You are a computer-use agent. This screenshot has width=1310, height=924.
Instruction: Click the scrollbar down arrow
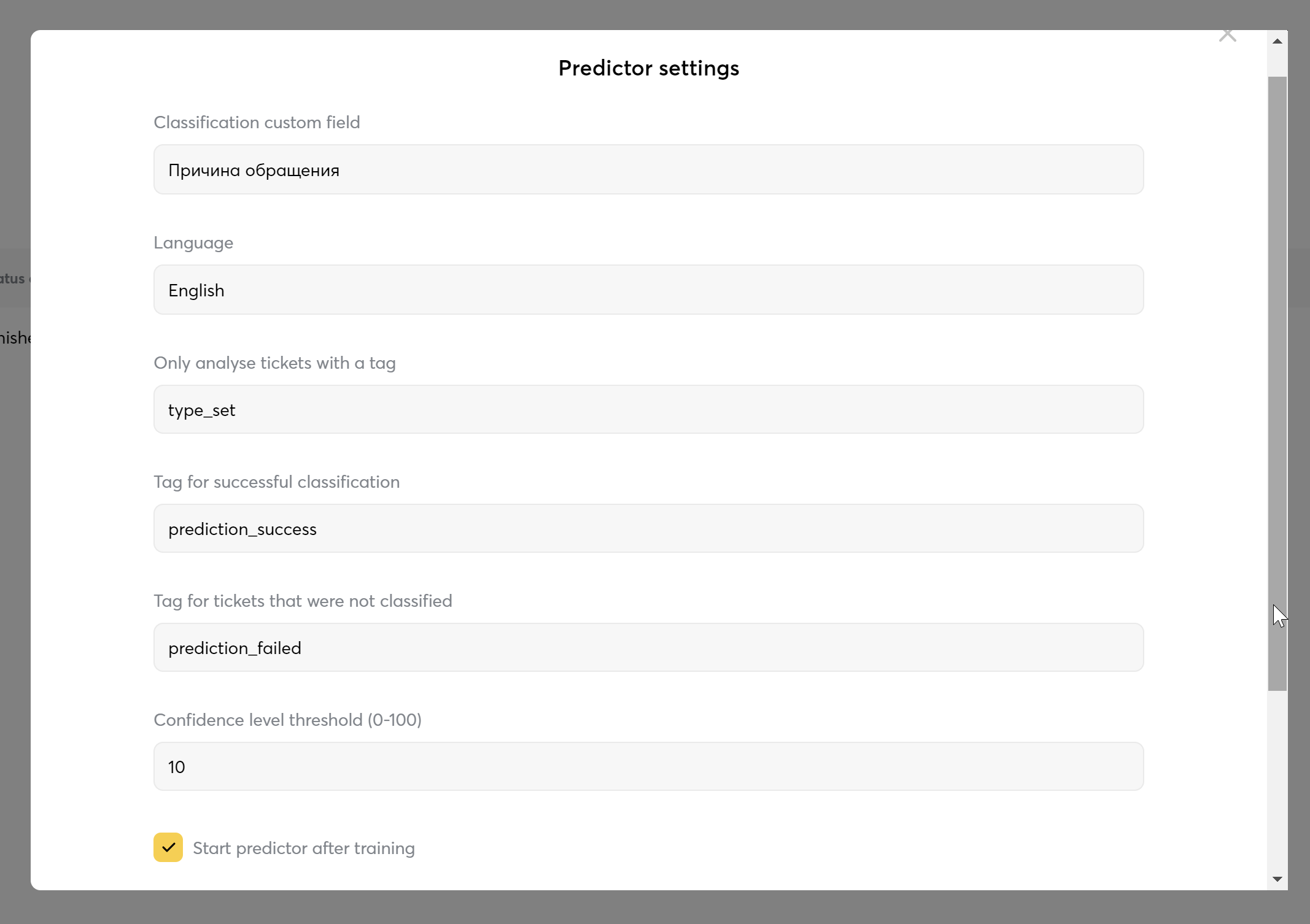pyautogui.click(x=1277, y=879)
